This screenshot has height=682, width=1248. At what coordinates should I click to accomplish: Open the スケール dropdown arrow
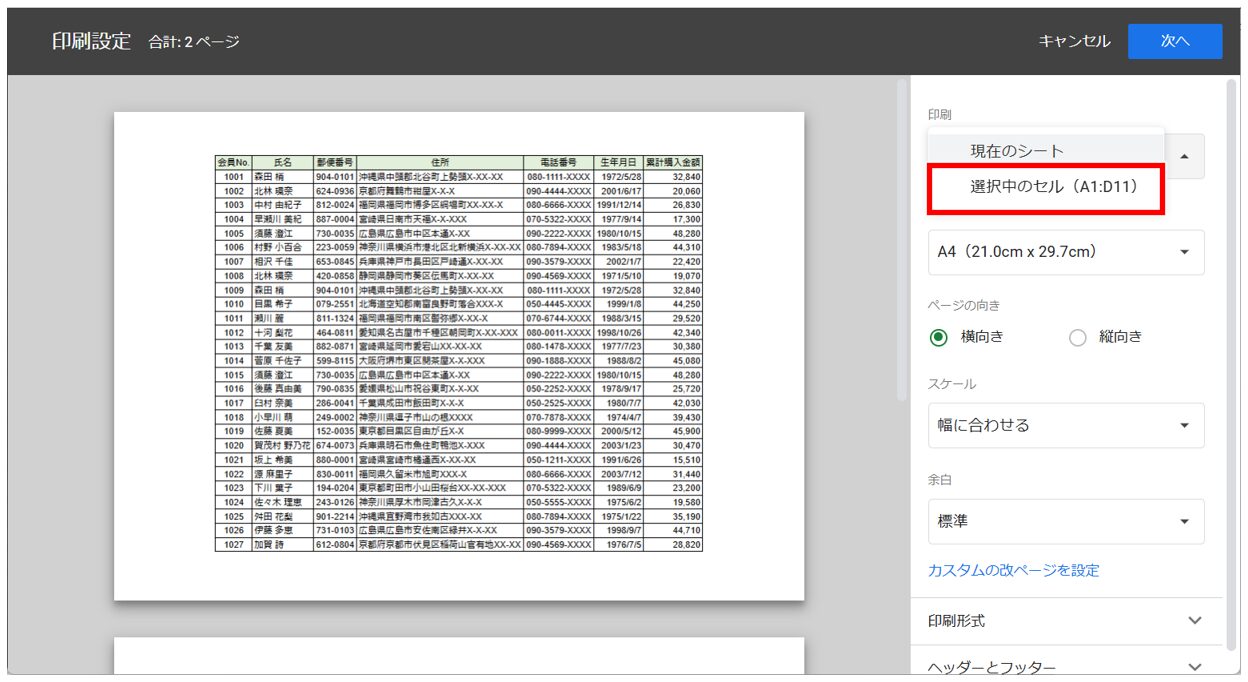(x=1186, y=425)
